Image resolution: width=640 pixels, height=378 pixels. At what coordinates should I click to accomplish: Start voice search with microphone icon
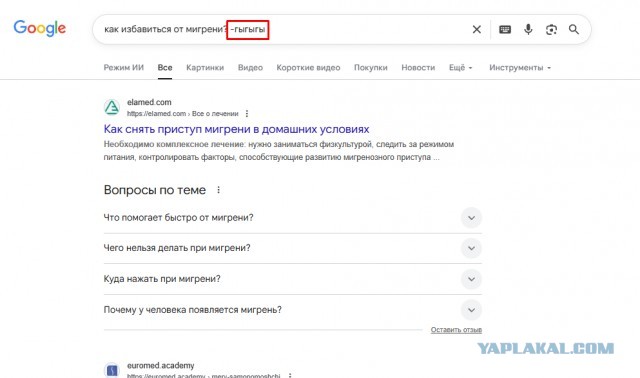click(x=528, y=29)
